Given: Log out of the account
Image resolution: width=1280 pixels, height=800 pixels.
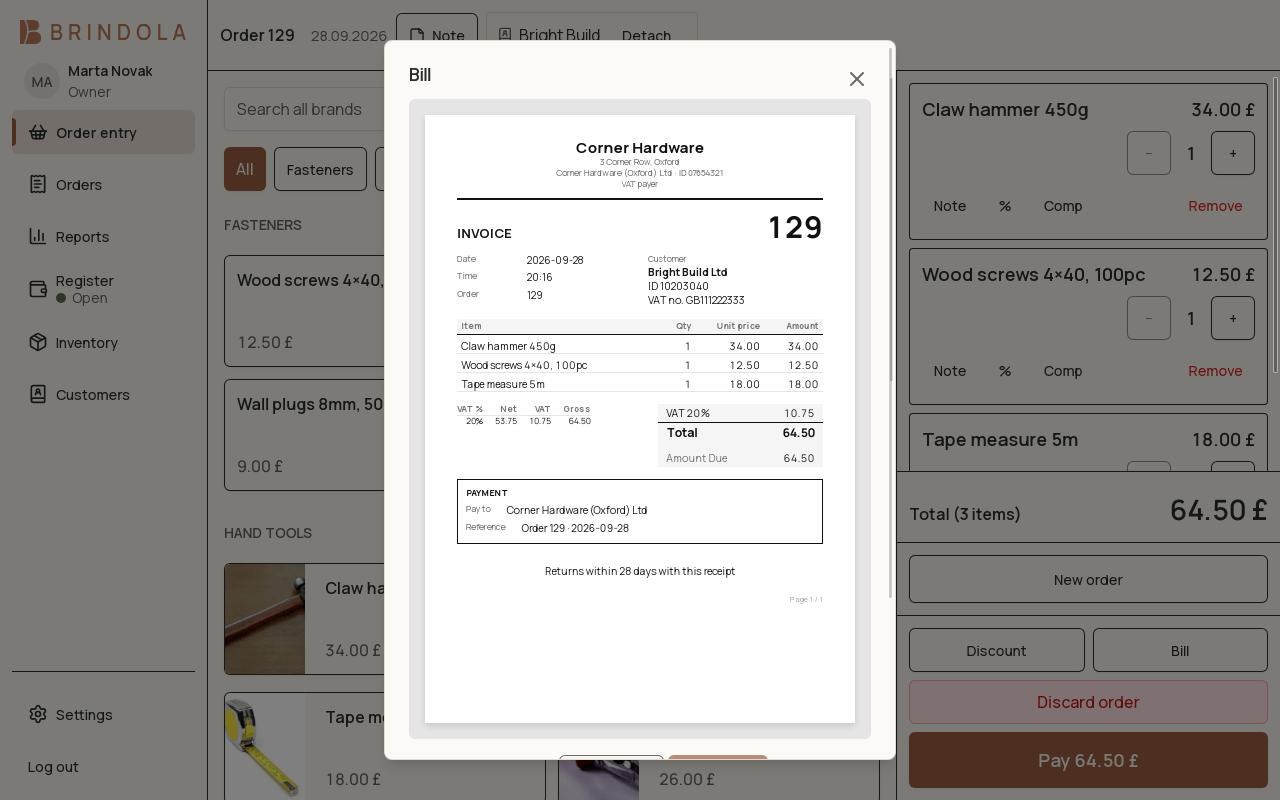Looking at the screenshot, I should tap(103, 766).
